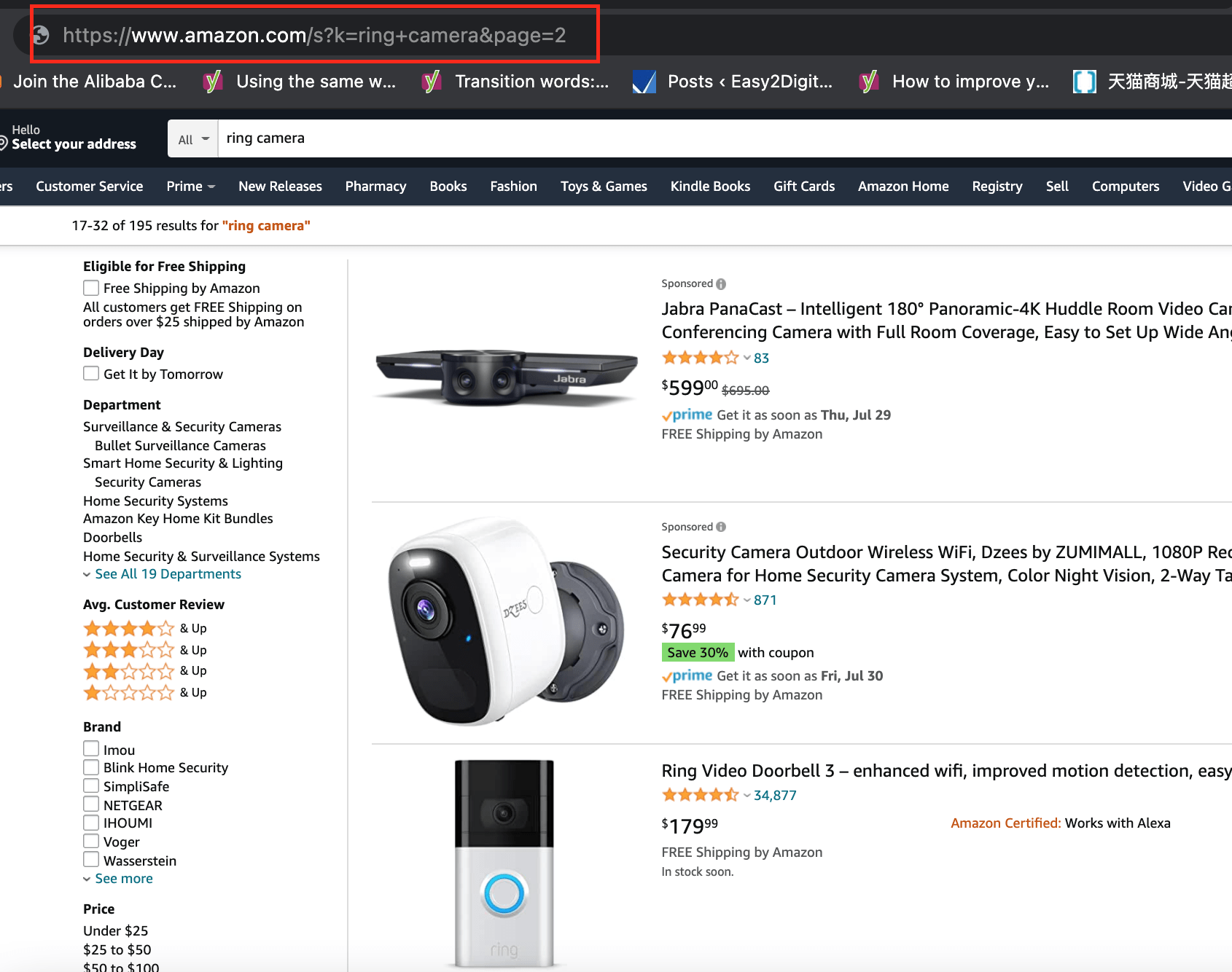Image resolution: width=1232 pixels, height=972 pixels.
Task: Click the Yoast icon for 'Using the same w...' bookmark
Action: (213, 82)
